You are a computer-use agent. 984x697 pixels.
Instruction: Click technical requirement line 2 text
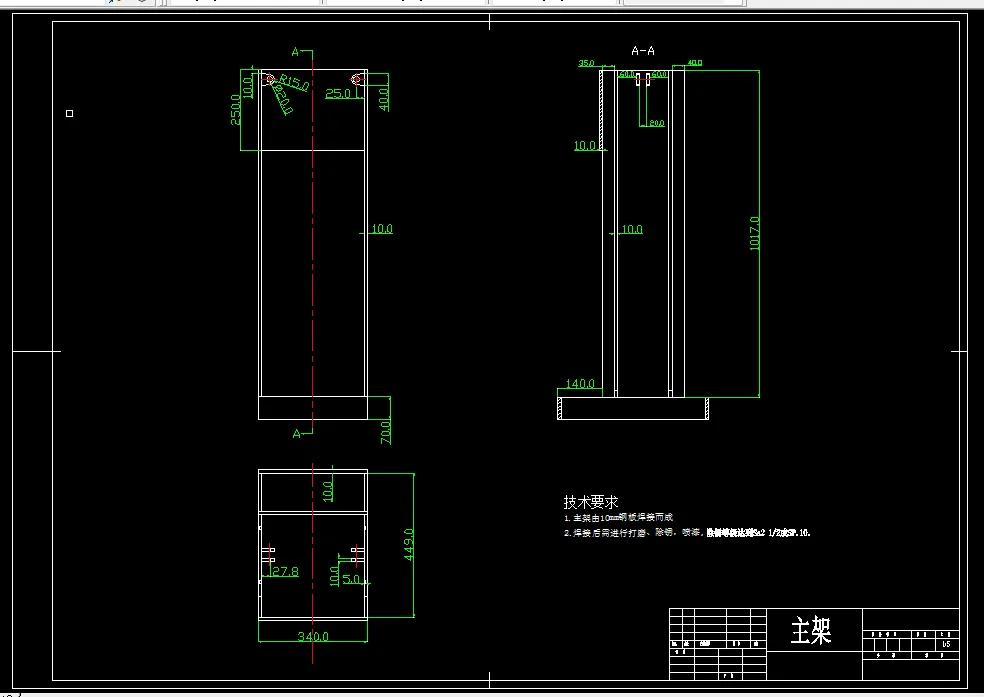click(687, 533)
